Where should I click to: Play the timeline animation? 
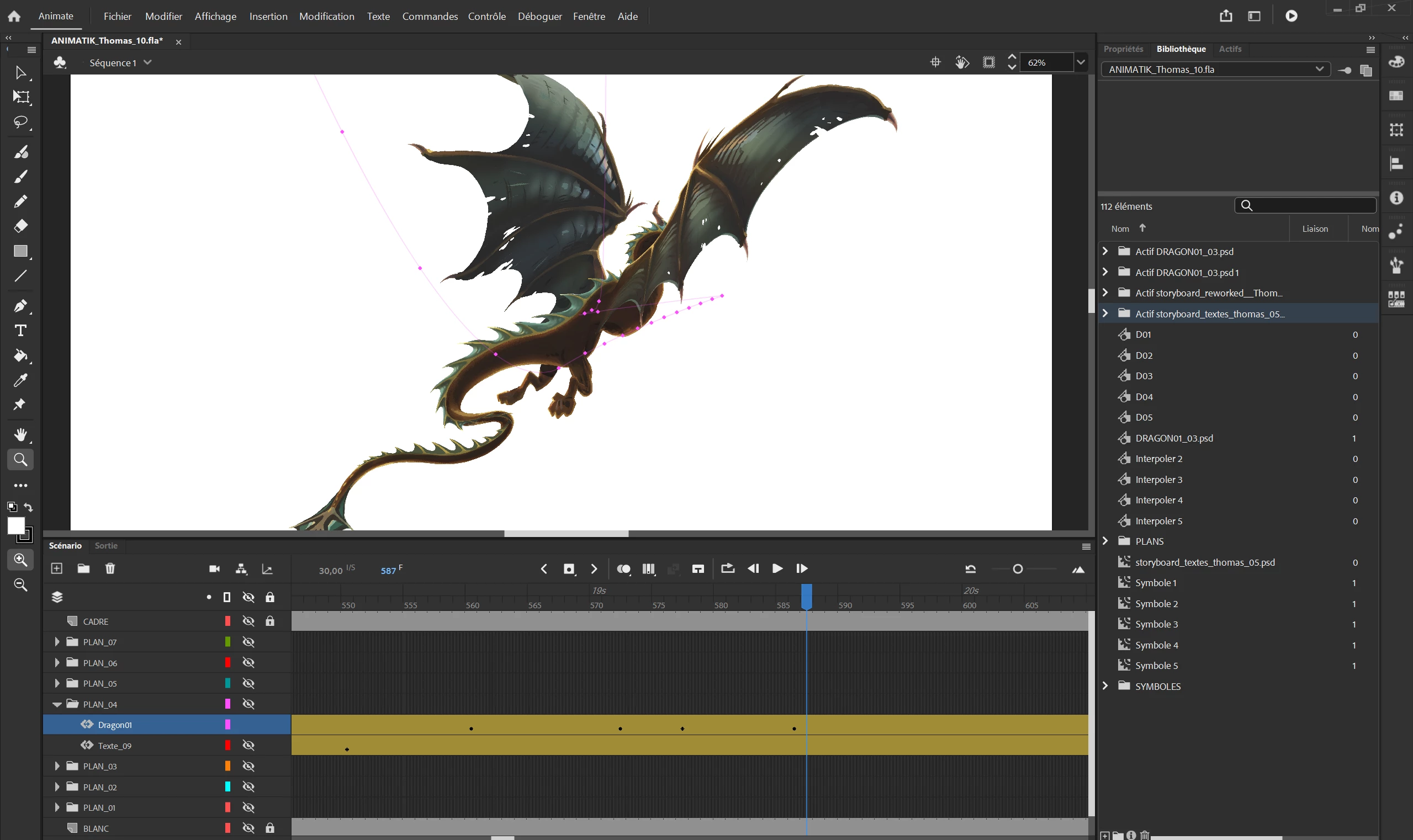(x=777, y=569)
